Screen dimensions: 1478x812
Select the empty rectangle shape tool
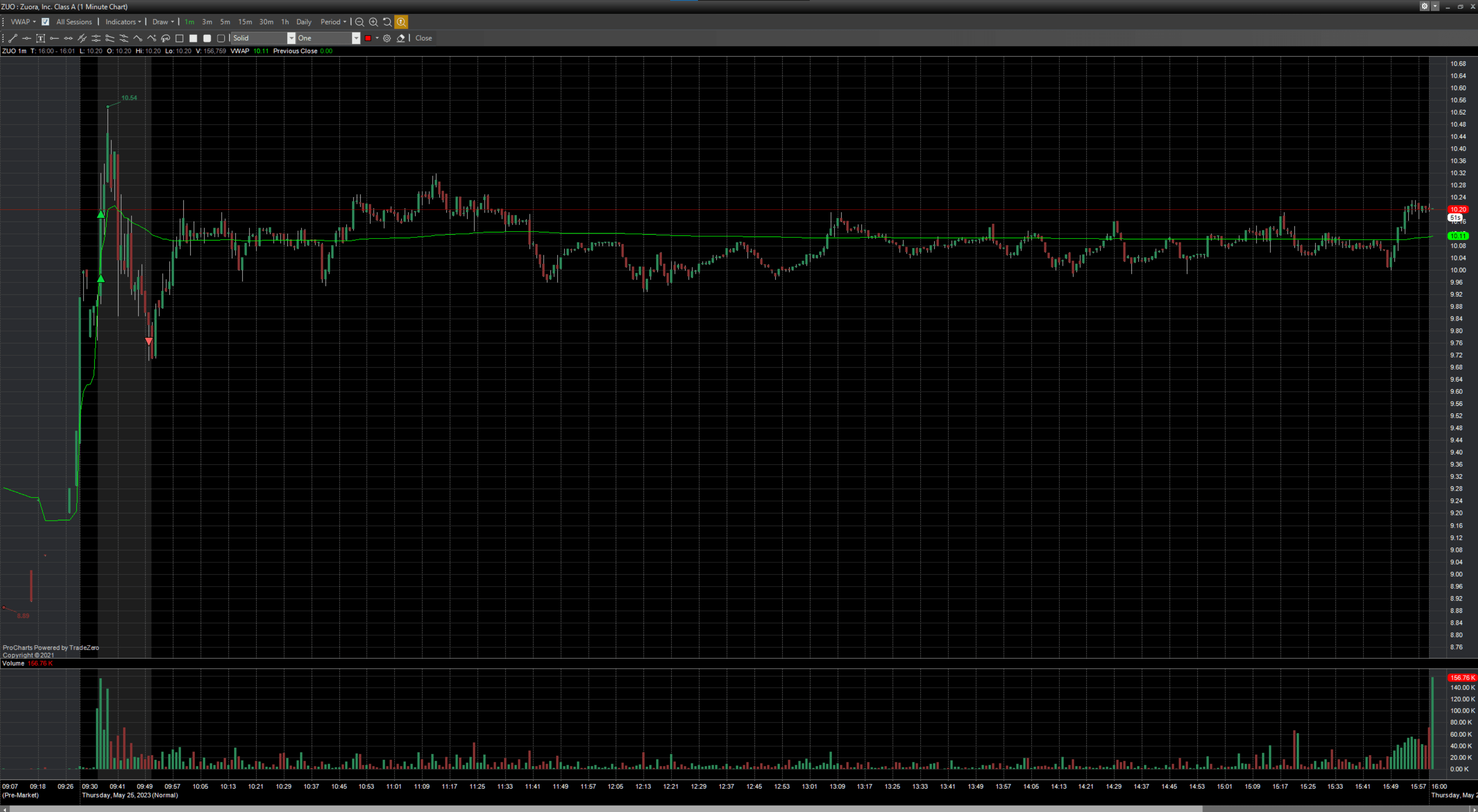pos(180,39)
